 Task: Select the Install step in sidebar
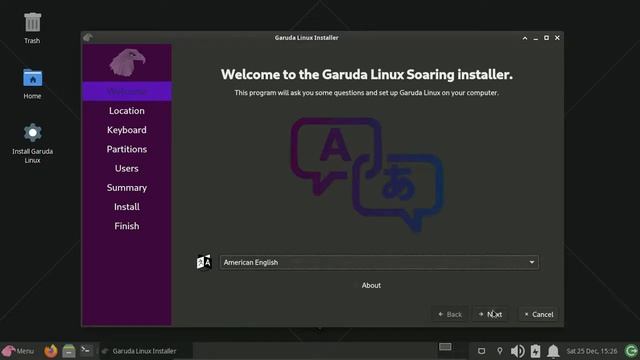(127, 207)
